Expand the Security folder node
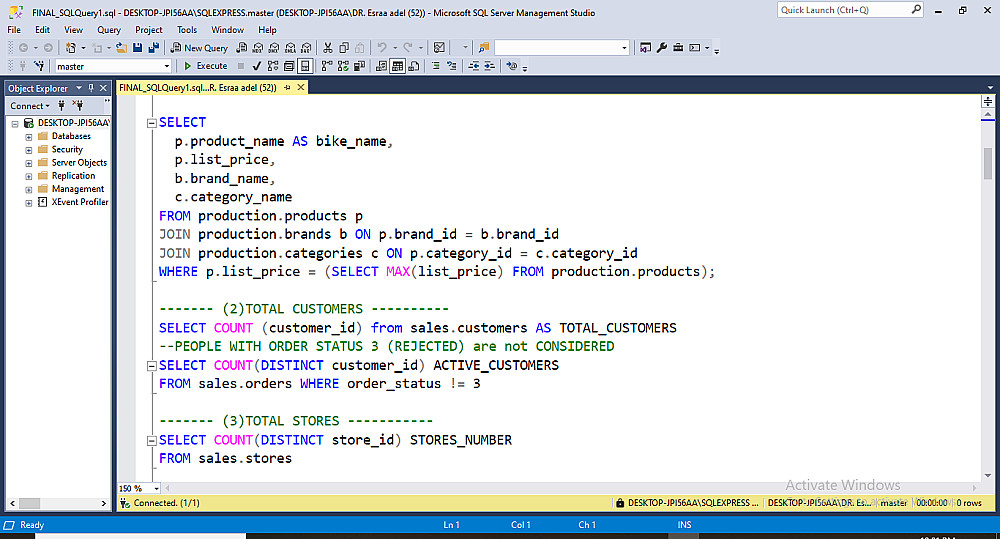Viewport: 1000px width, 539px height. (x=29, y=150)
